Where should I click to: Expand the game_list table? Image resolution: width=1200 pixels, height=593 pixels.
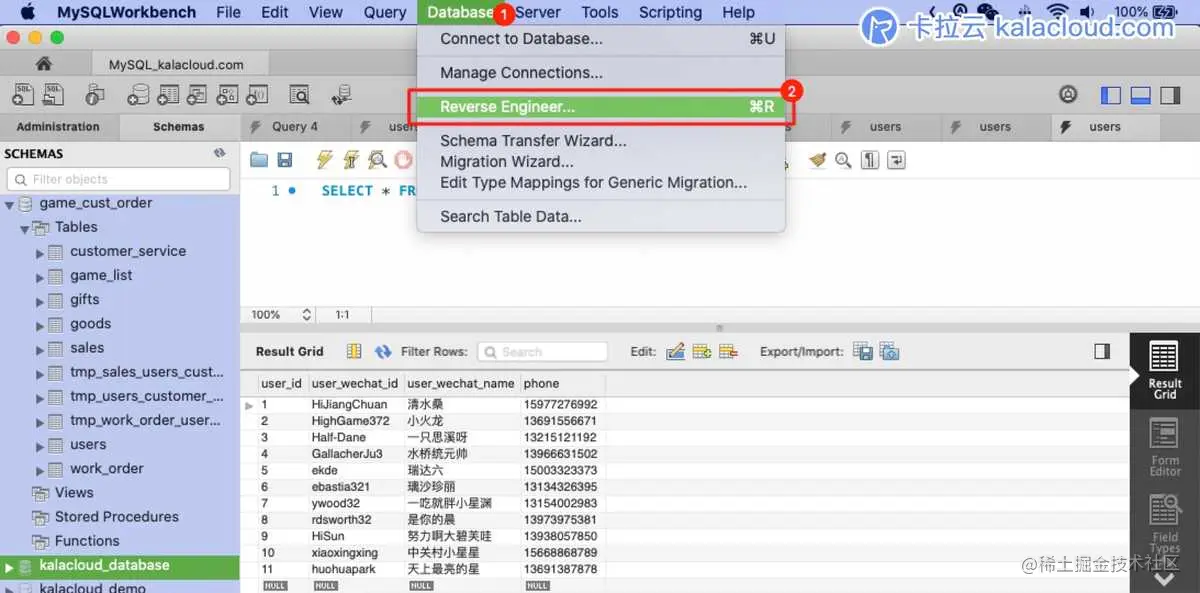(40, 277)
